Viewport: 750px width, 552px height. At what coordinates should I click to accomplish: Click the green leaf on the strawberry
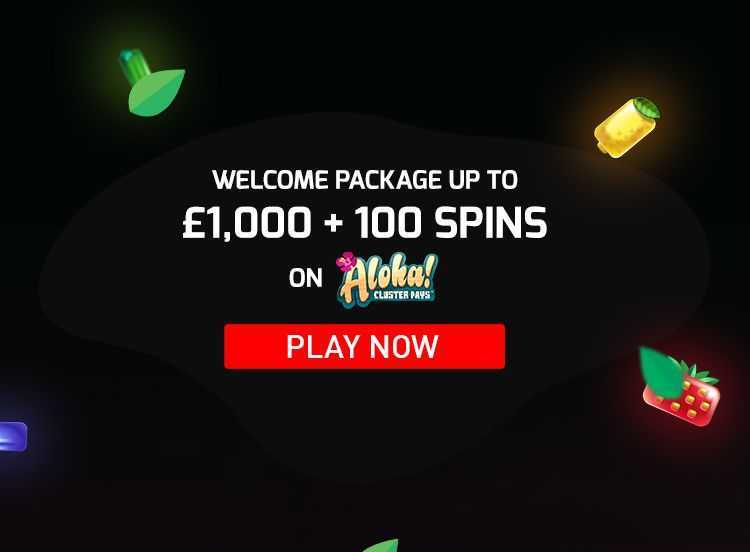click(x=662, y=372)
